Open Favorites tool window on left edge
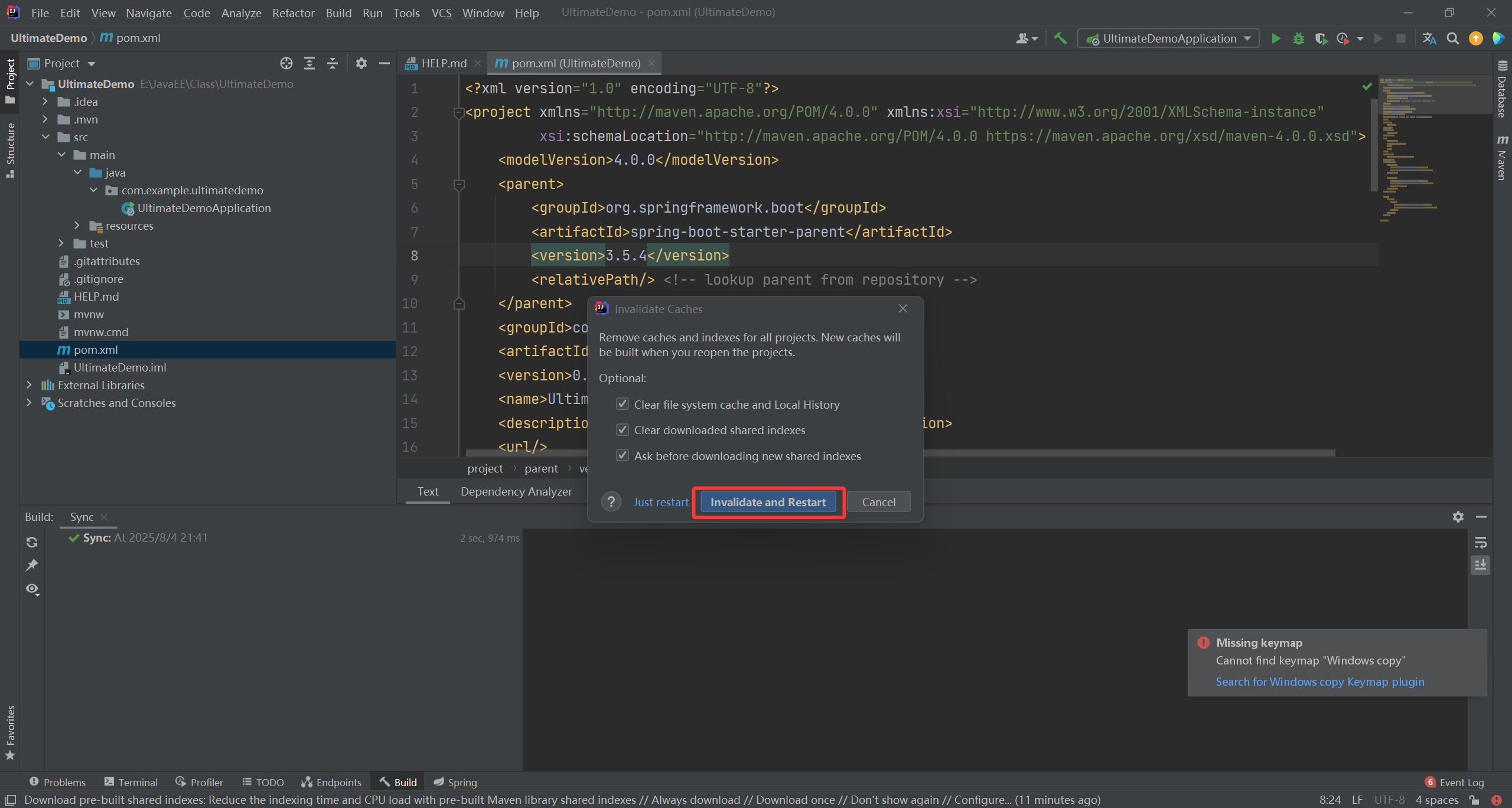1512x808 pixels. pos(10,732)
